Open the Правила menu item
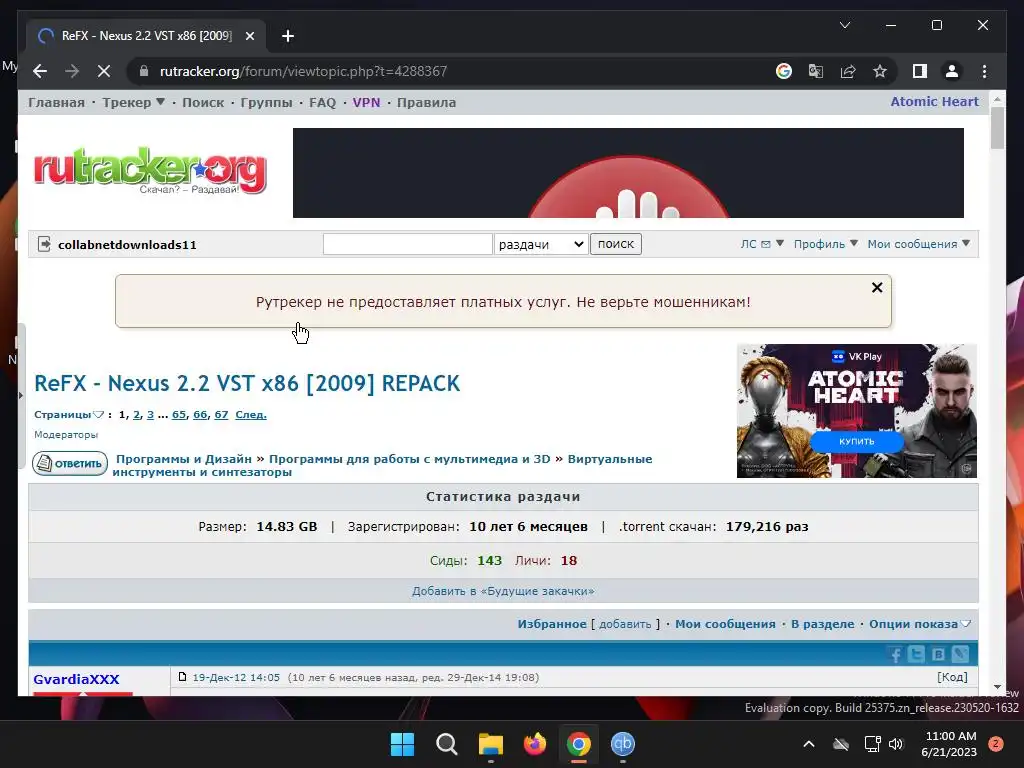 click(426, 103)
